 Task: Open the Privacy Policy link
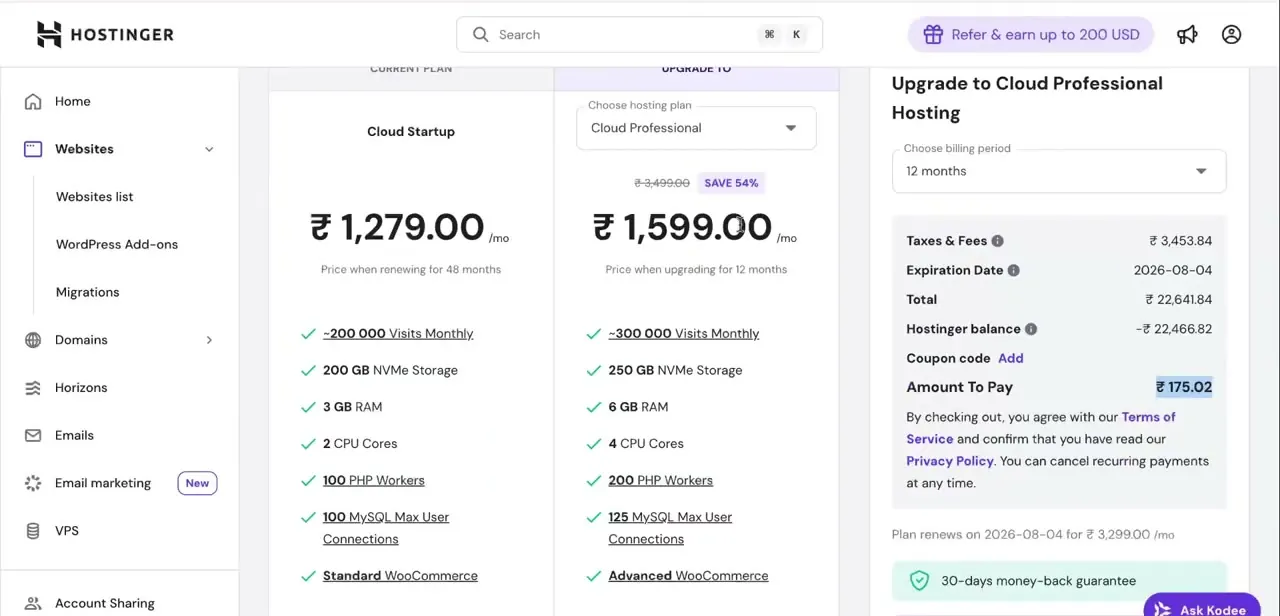click(950, 461)
